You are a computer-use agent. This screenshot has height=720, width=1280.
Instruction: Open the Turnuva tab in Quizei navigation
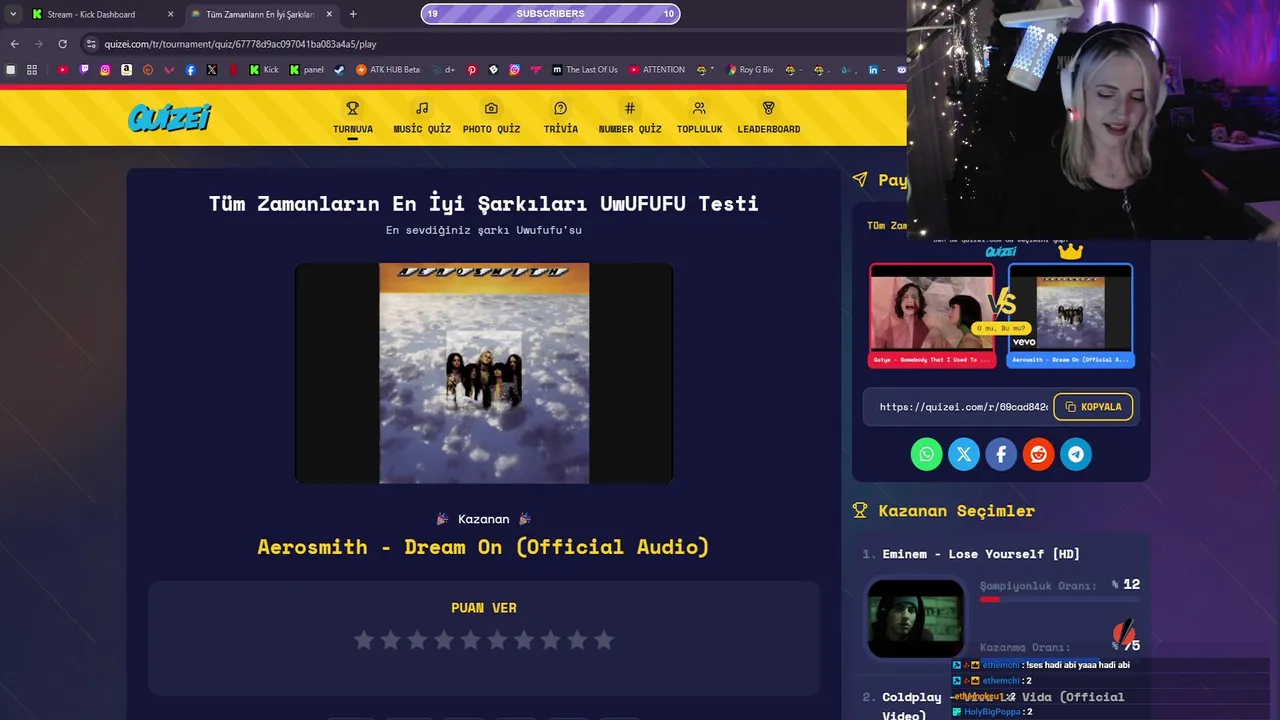pos(352,118)
